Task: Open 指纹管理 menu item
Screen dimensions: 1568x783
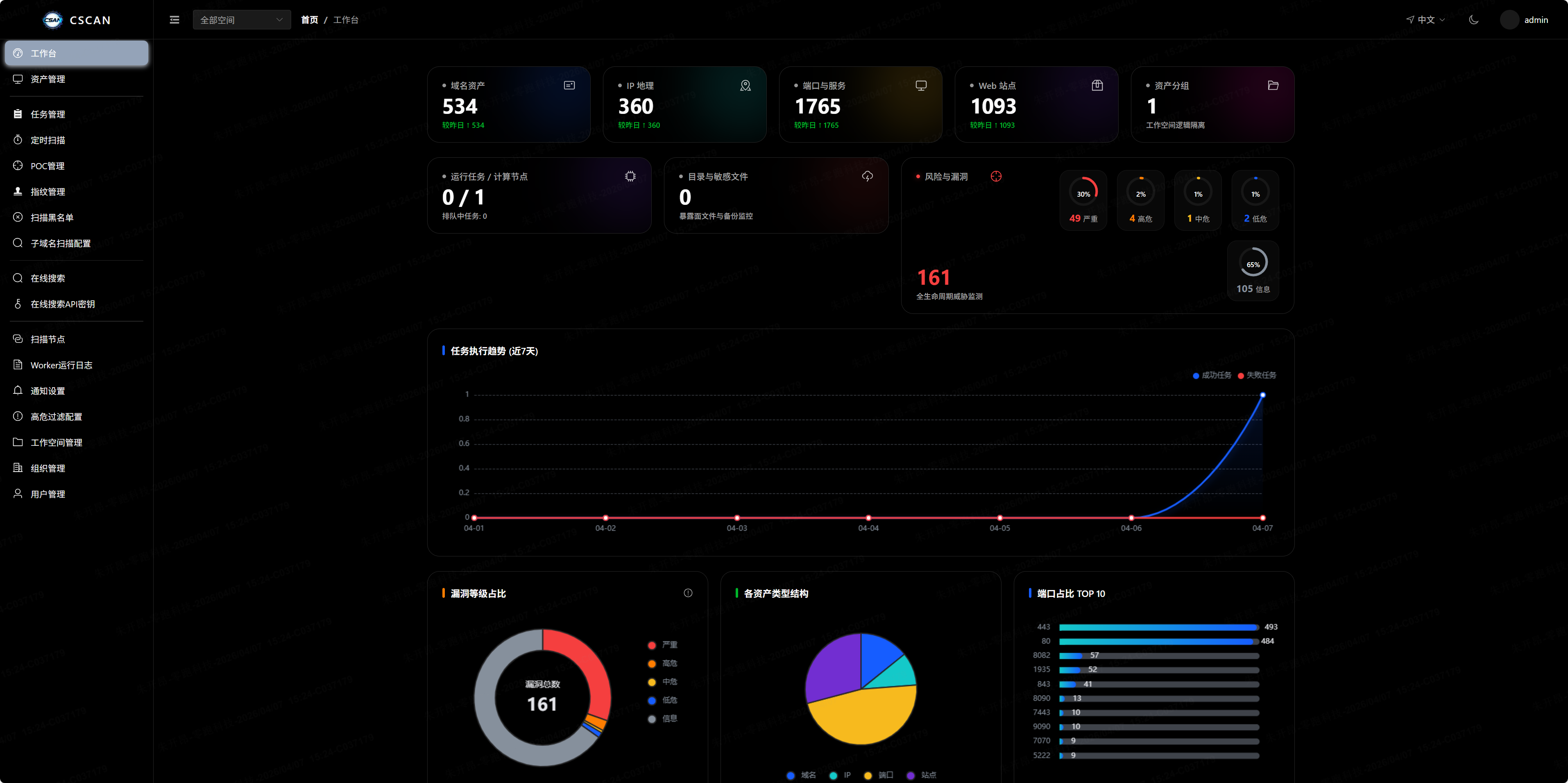Action: (77, 192)
